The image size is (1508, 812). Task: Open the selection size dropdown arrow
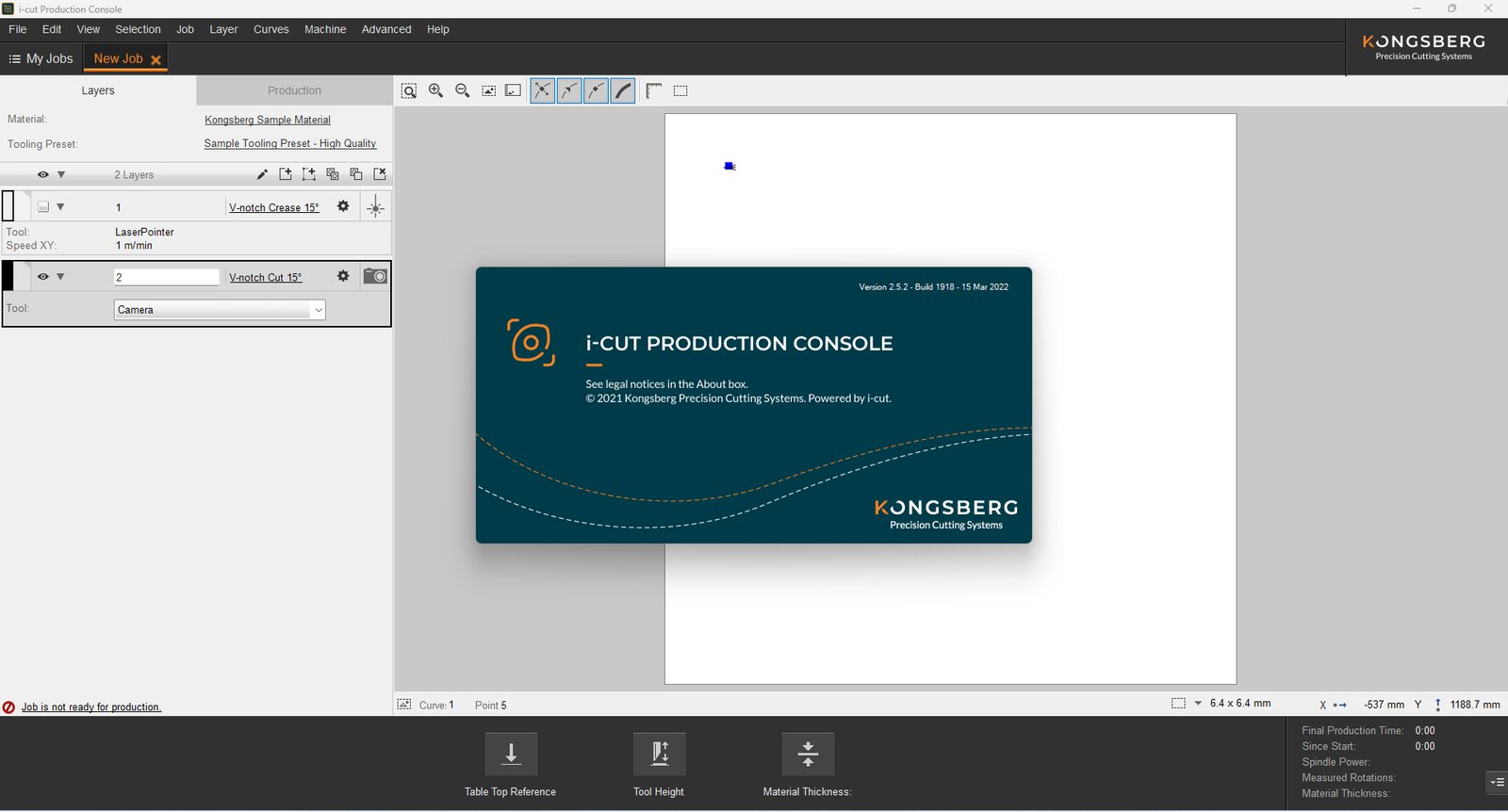[1198, 704]
